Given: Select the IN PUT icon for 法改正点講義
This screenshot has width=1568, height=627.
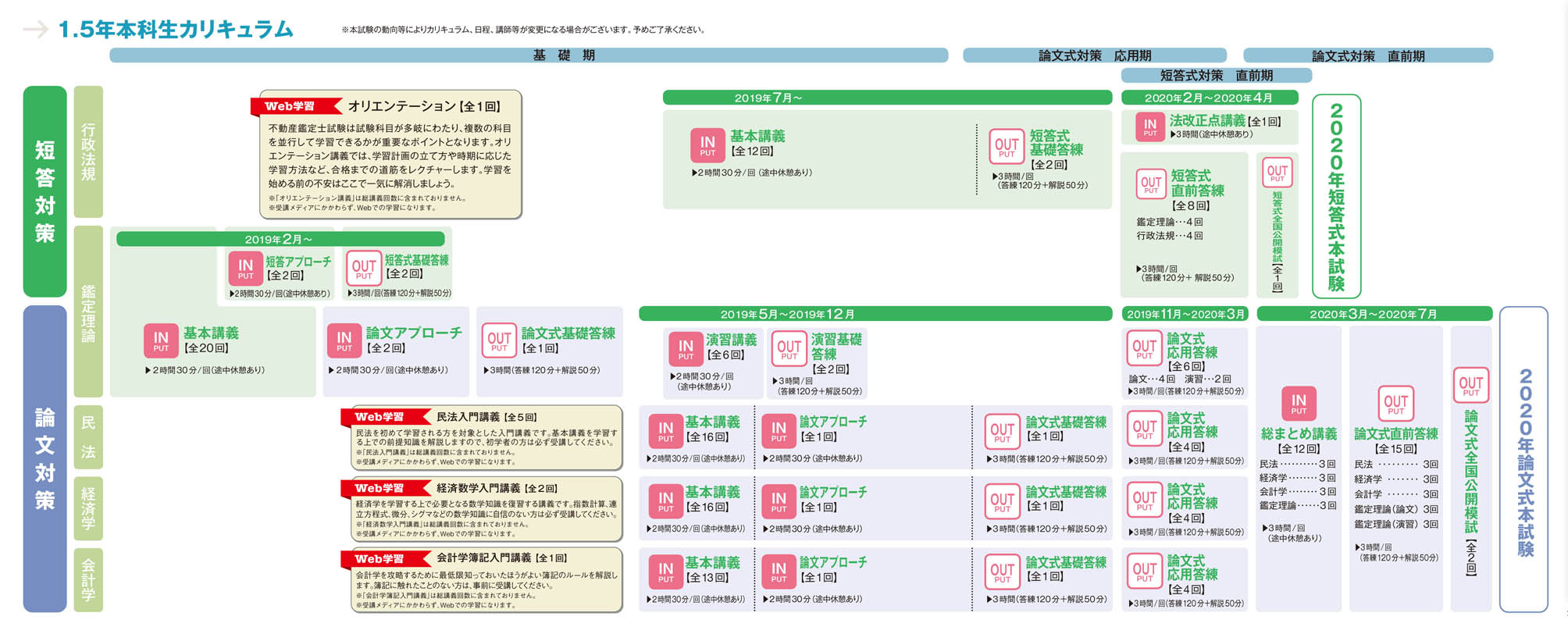Looking at the screenshot, I should point(1149,126).
